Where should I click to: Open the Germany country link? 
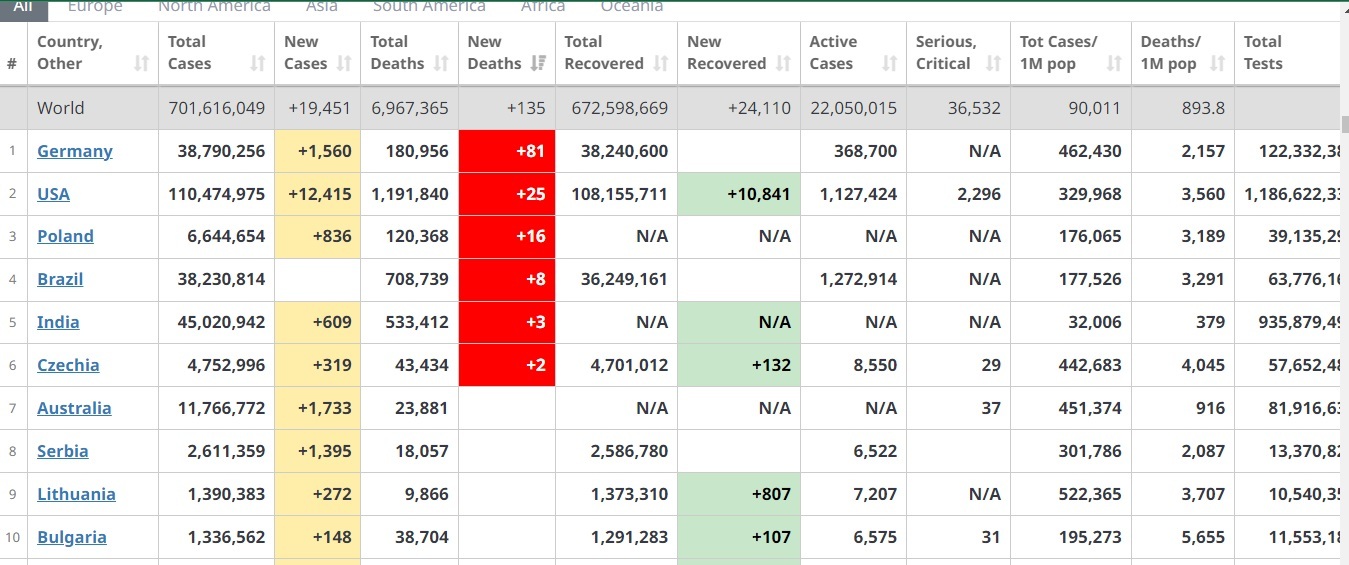[x=75, y=151]
